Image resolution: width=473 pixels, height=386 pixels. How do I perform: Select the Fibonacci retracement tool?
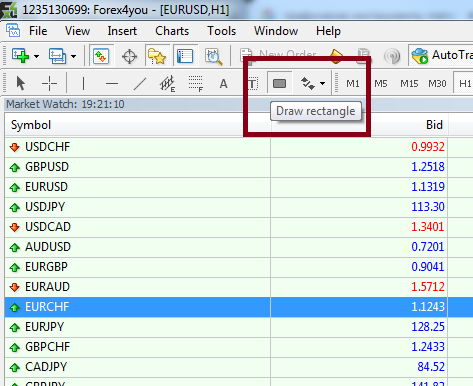196,83
